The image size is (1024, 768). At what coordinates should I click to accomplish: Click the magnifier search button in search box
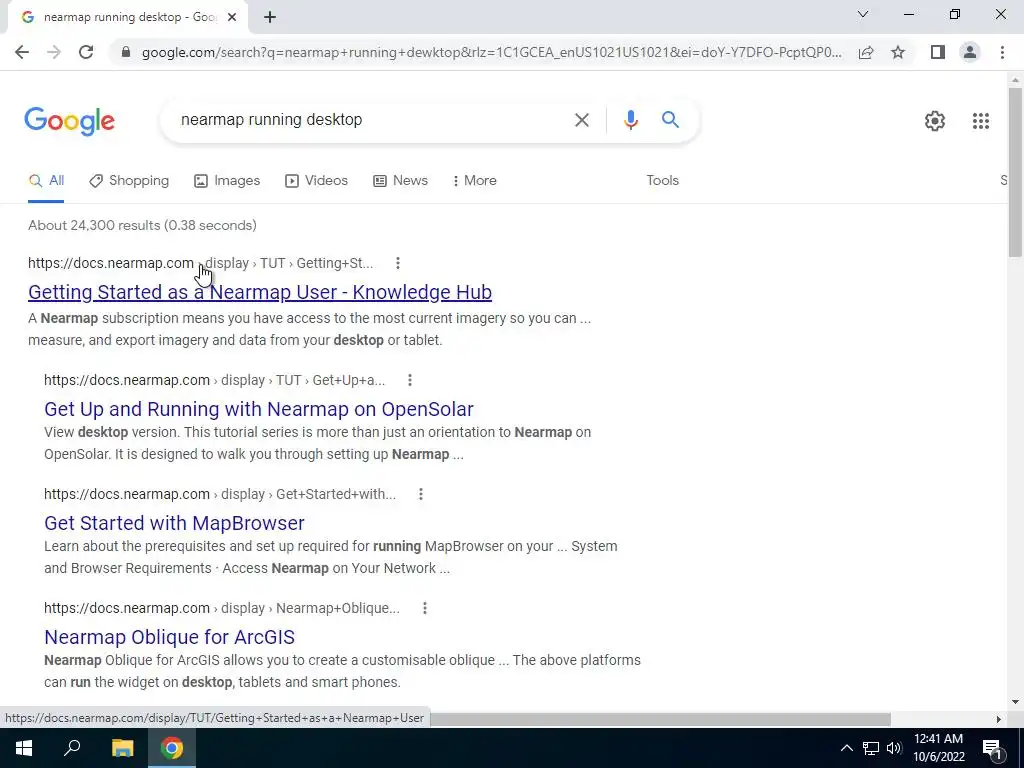[x=670, y=120]
